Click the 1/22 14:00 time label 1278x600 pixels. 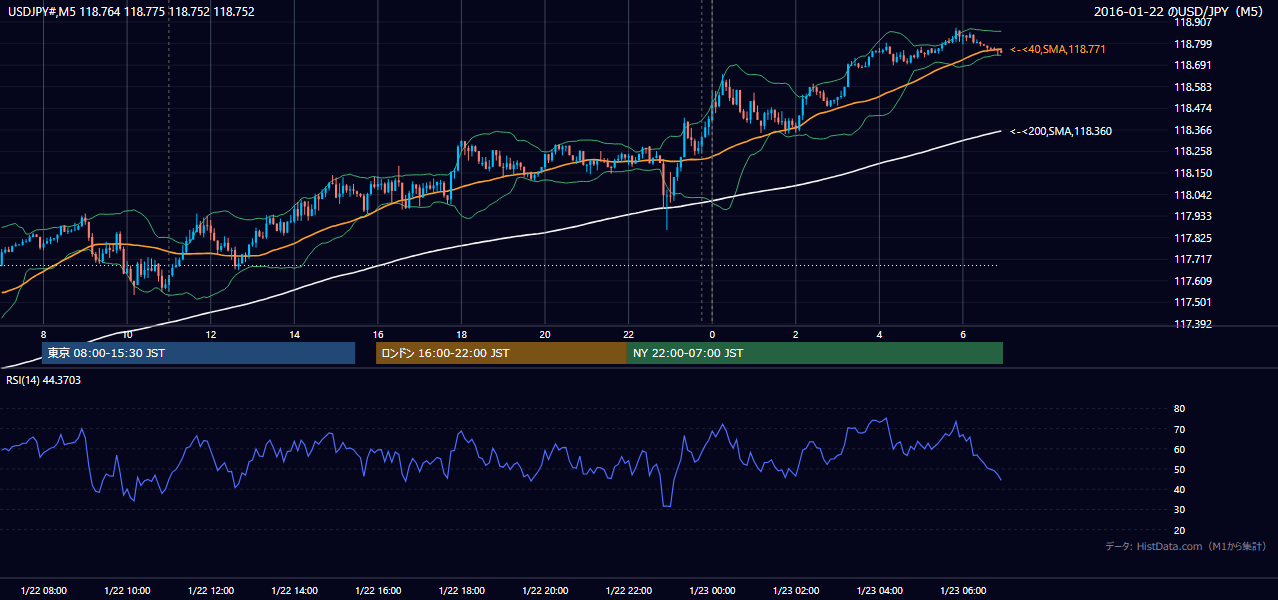point(294,590)
